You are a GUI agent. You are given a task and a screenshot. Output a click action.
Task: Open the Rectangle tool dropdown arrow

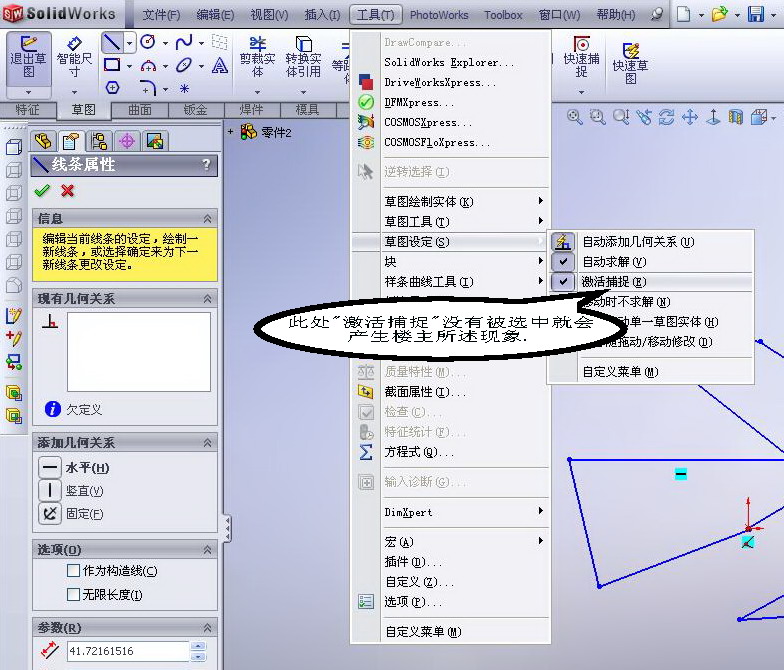coord(129,66)
